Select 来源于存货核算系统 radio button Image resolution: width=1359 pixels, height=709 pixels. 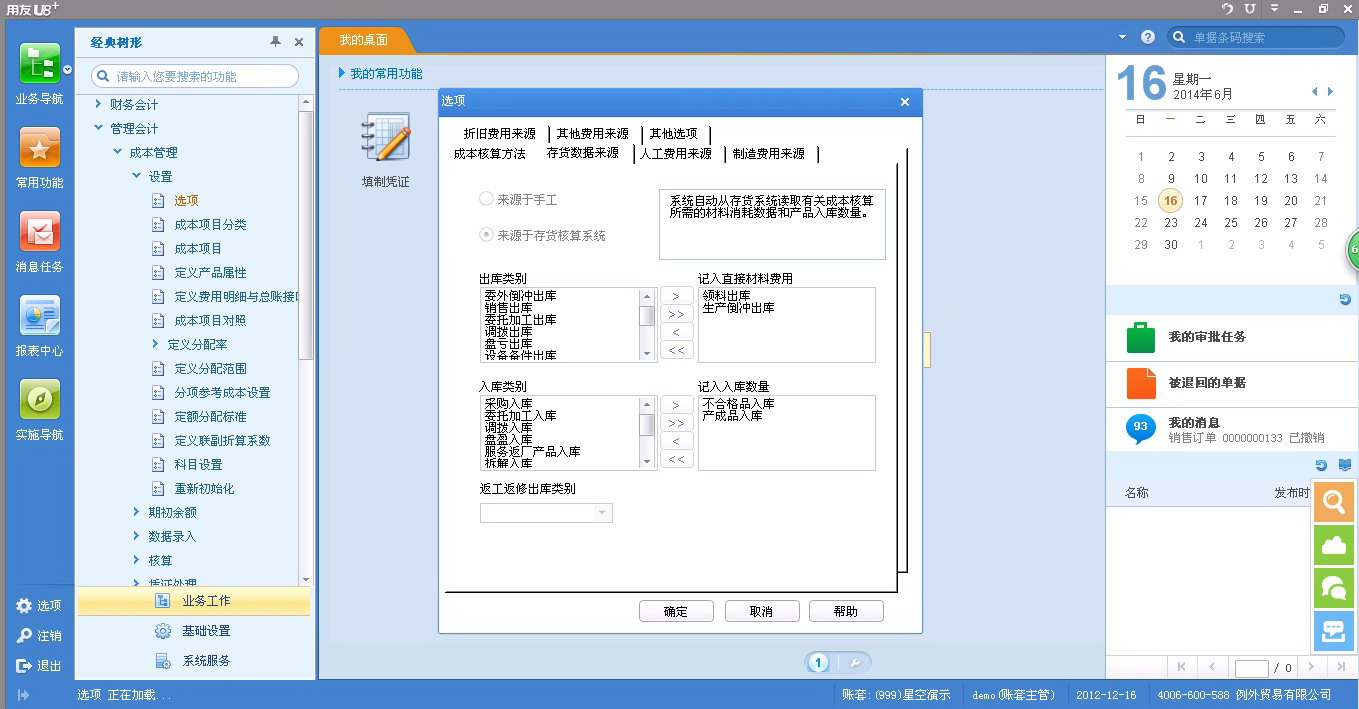486,235
